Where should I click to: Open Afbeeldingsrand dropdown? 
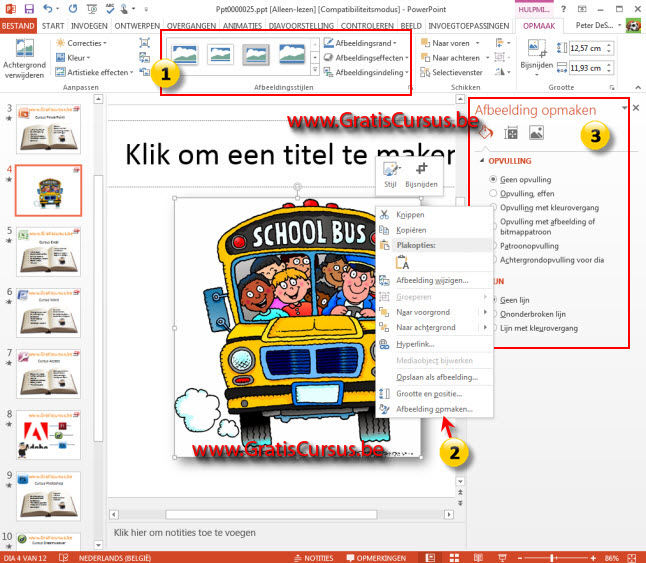point(360,43)
